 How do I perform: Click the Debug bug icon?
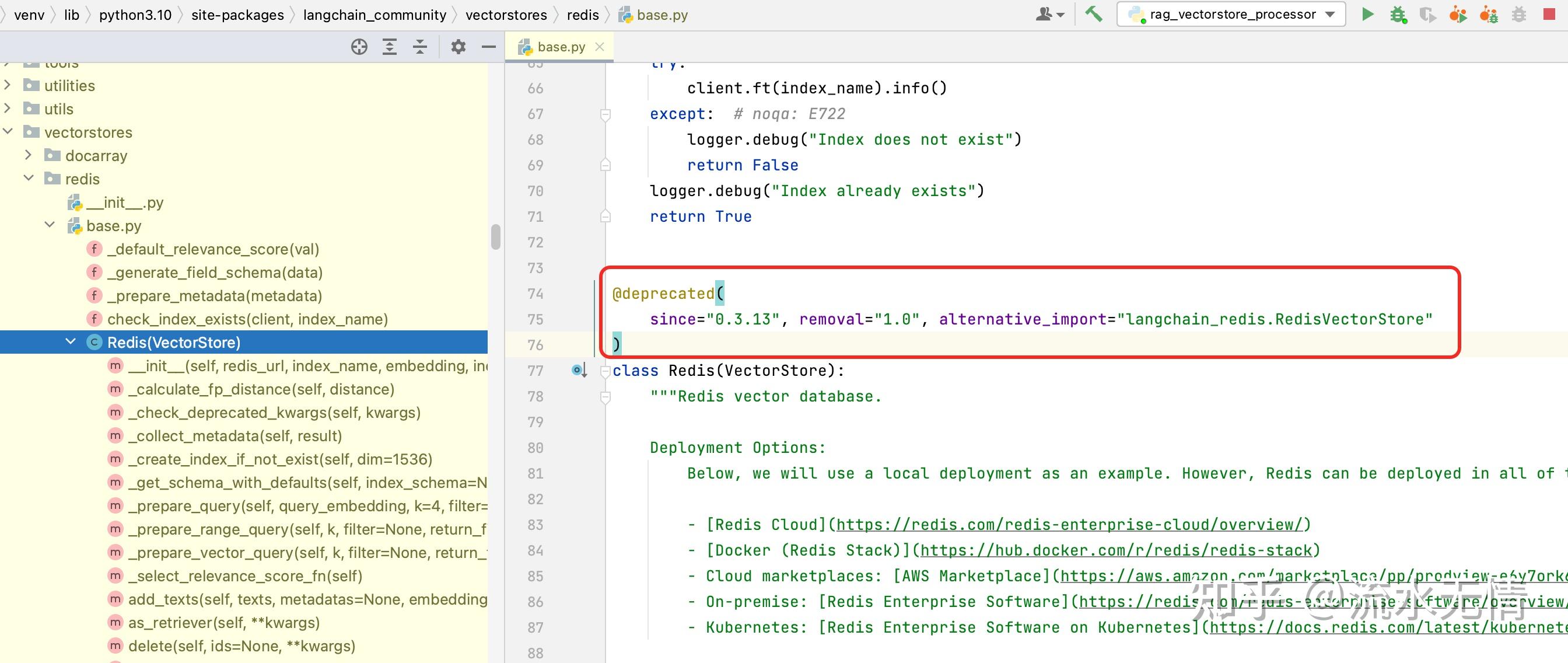pyautogui.click(x=1398, y=14)
